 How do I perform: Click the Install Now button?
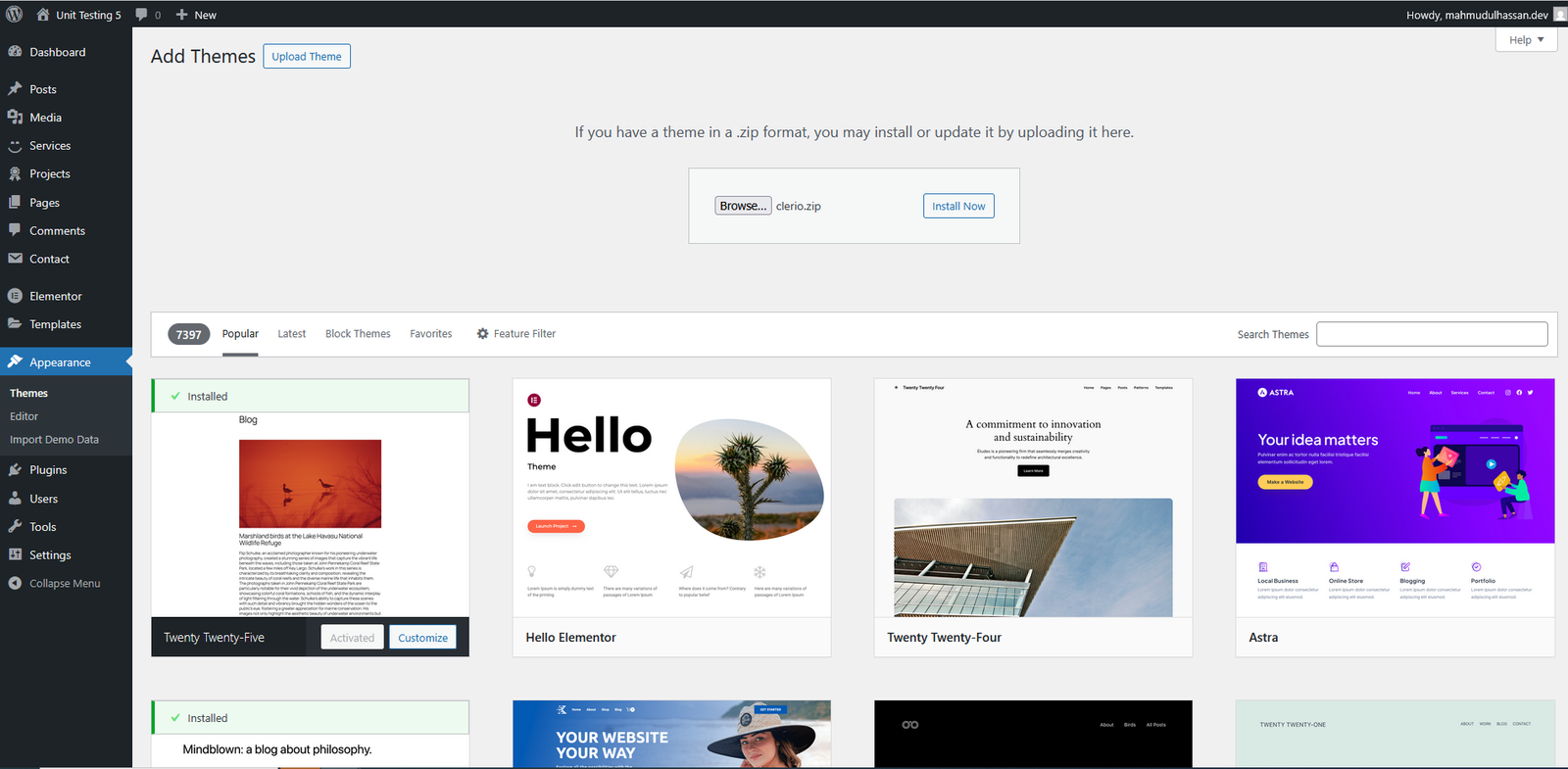[x=957, y=207]
